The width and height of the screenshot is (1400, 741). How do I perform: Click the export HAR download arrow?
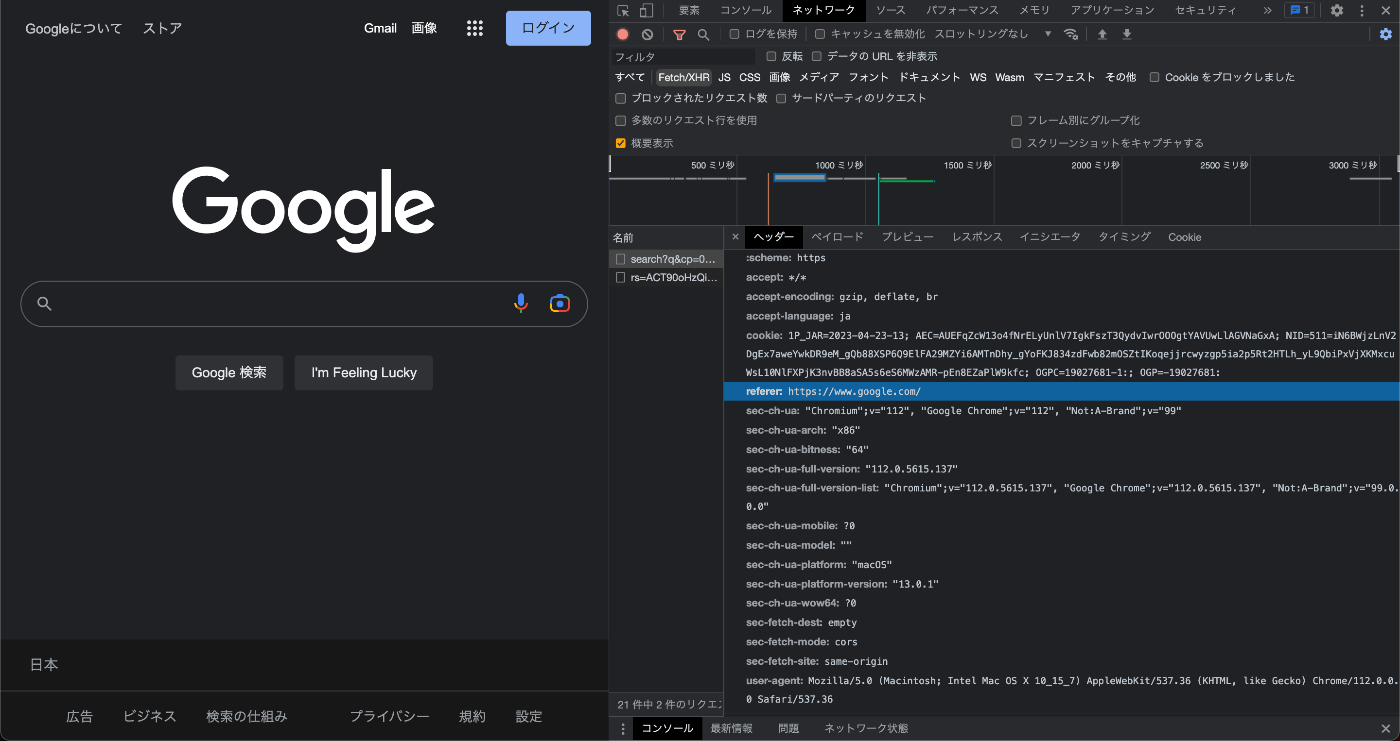click(1127, 34)
